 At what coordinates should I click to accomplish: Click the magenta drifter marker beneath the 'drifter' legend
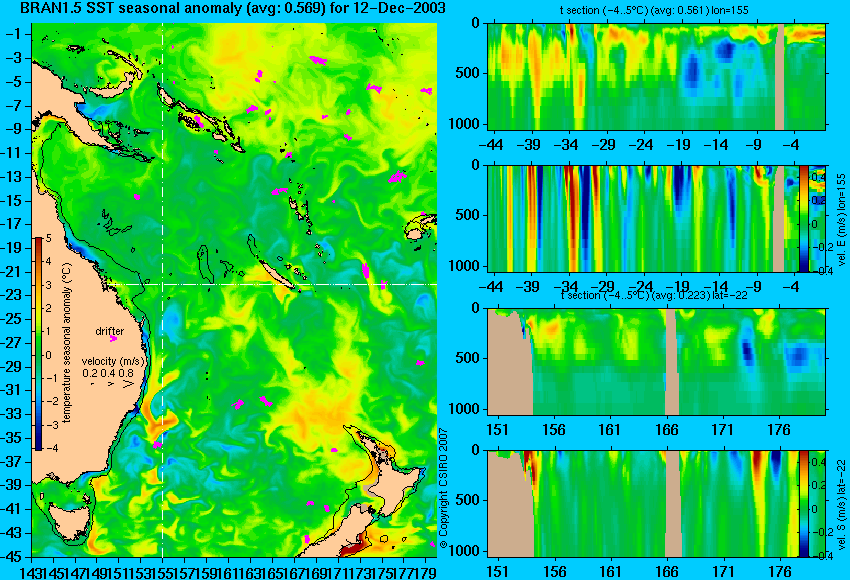pyautogui.click(x=113, y=339)
